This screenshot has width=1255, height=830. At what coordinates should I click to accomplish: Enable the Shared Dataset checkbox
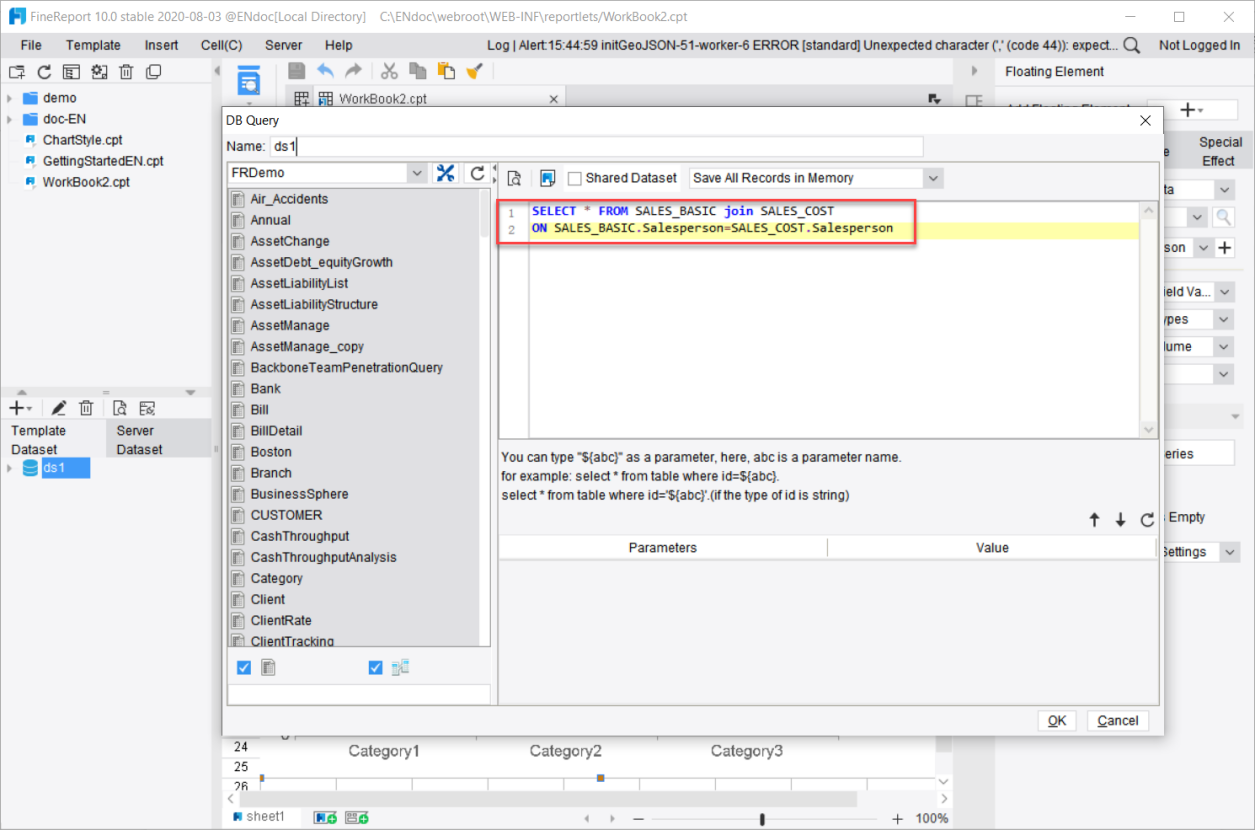pos(574,179)
